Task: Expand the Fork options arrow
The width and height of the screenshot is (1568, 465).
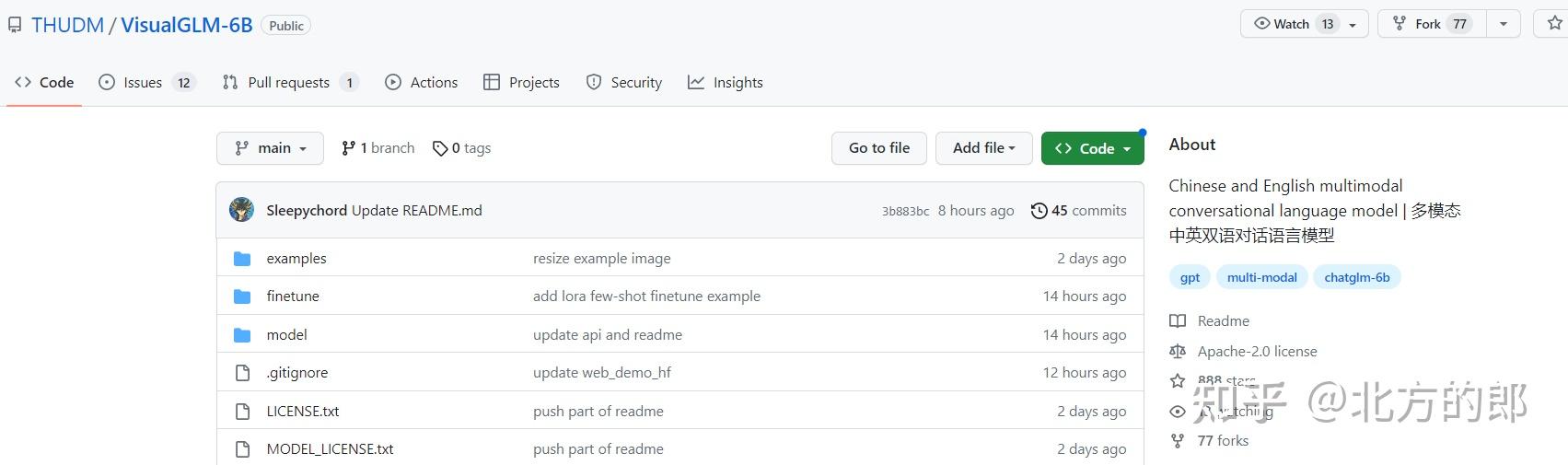Action: click(1504, 24)
